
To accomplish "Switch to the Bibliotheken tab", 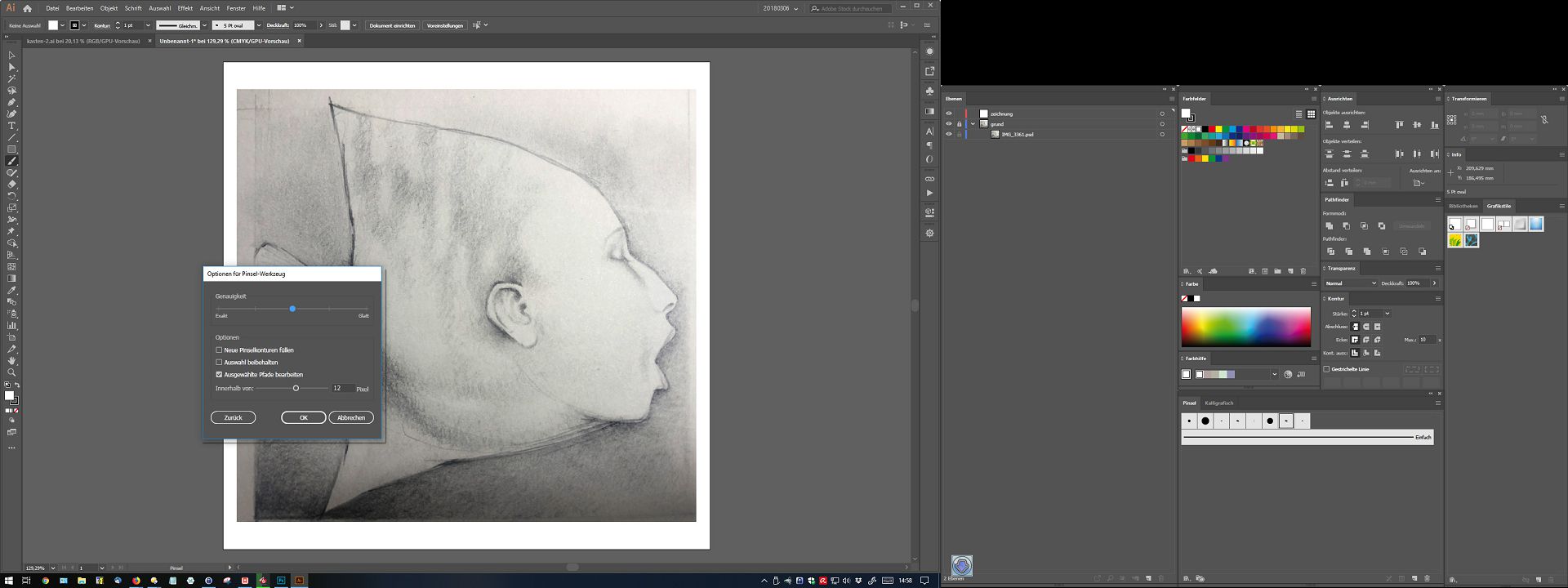I will (x=1463, y=206).
